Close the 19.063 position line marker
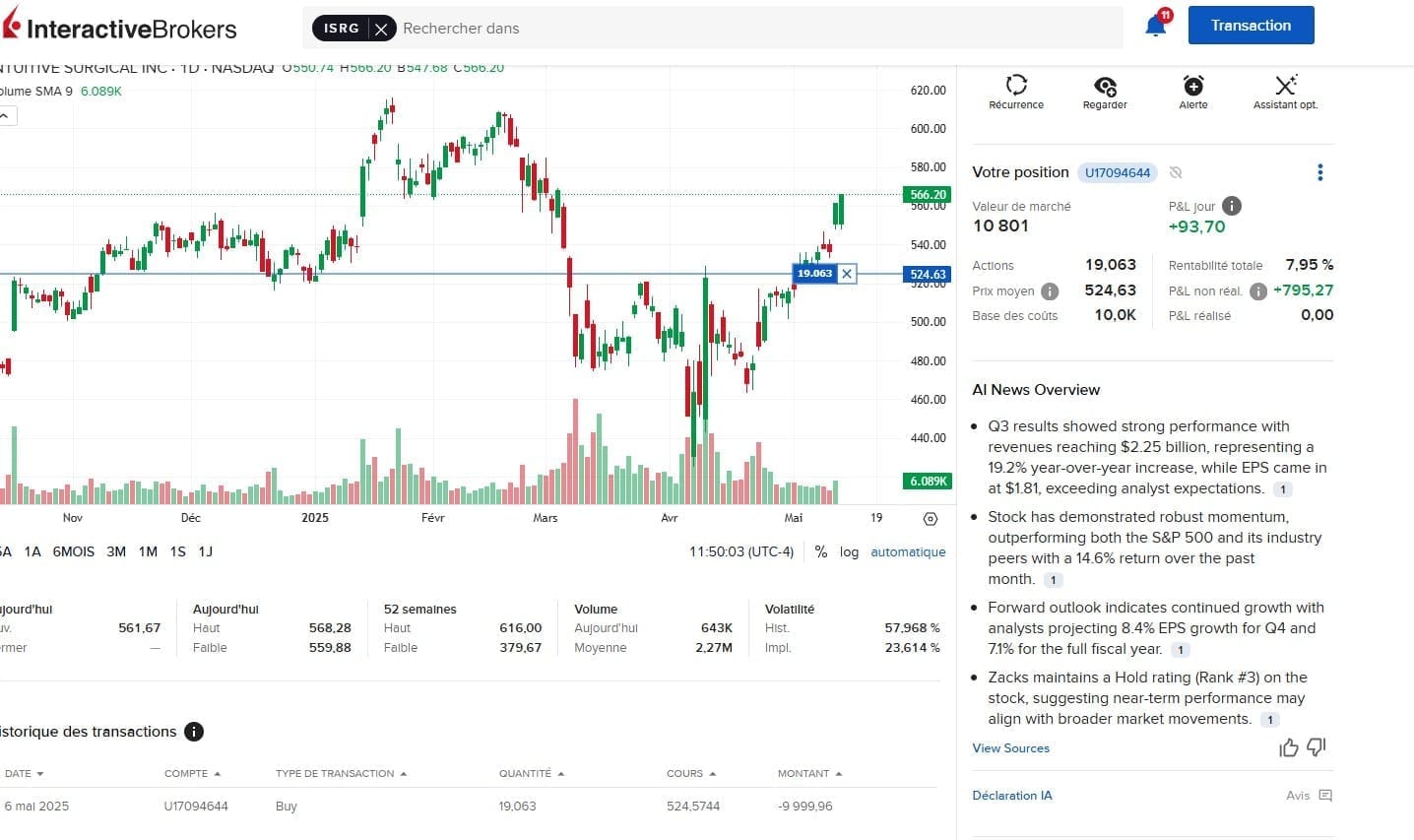Image resolution: width=1414 pixels, height=840 pixels. 846,274
